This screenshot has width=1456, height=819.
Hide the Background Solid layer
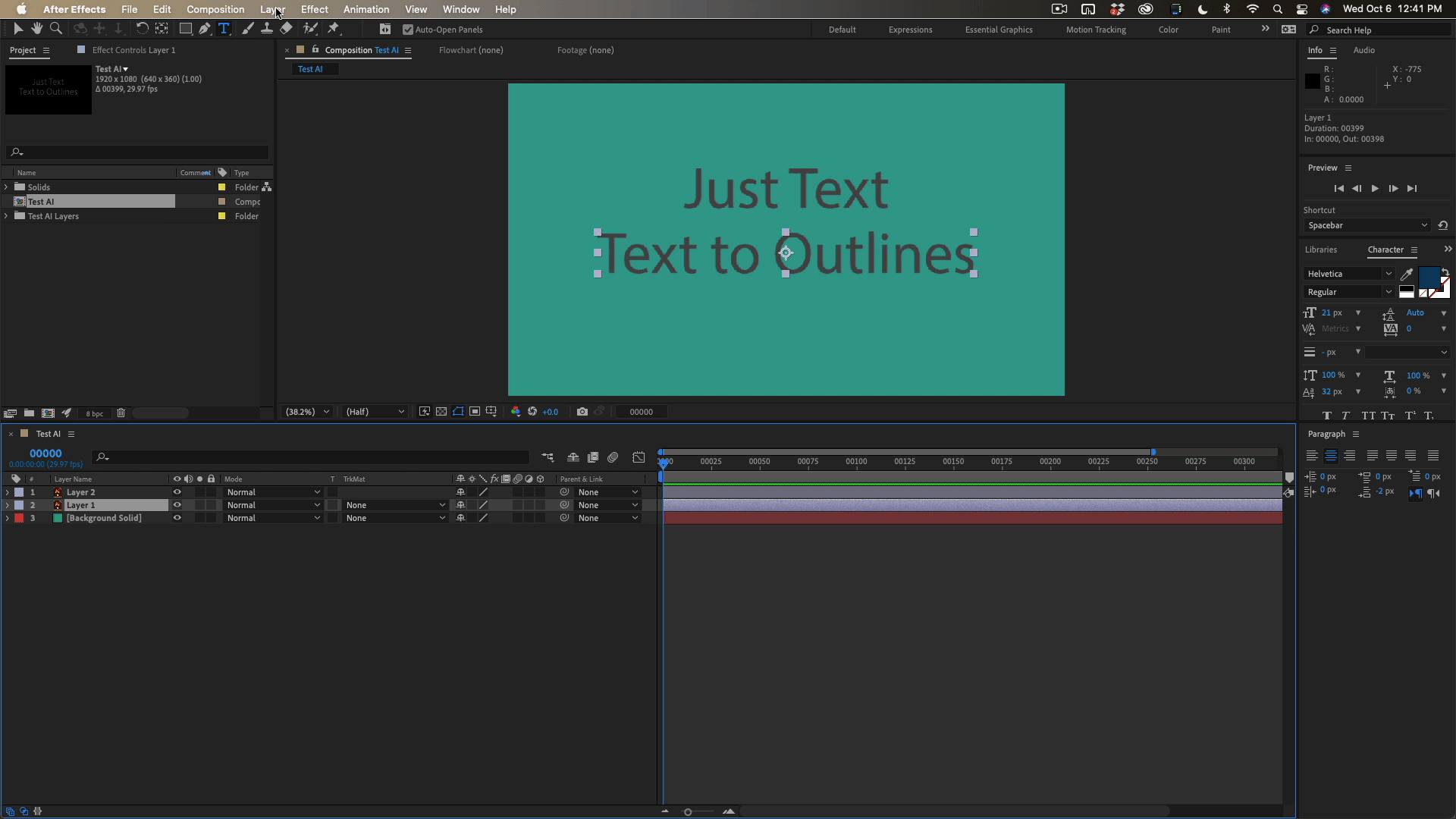click(177, 518)
